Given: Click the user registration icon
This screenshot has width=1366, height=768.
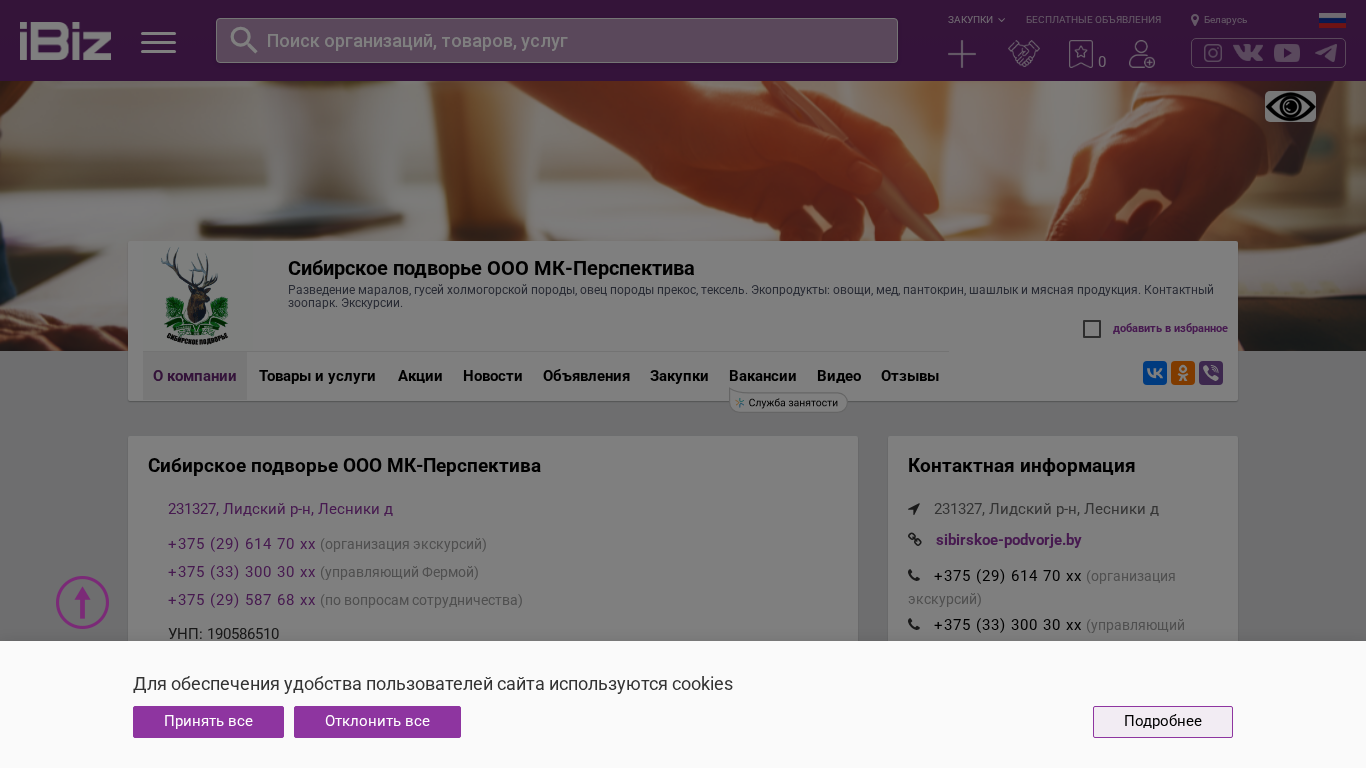Looking at the screenshot, I should (x=1142, y=54).
